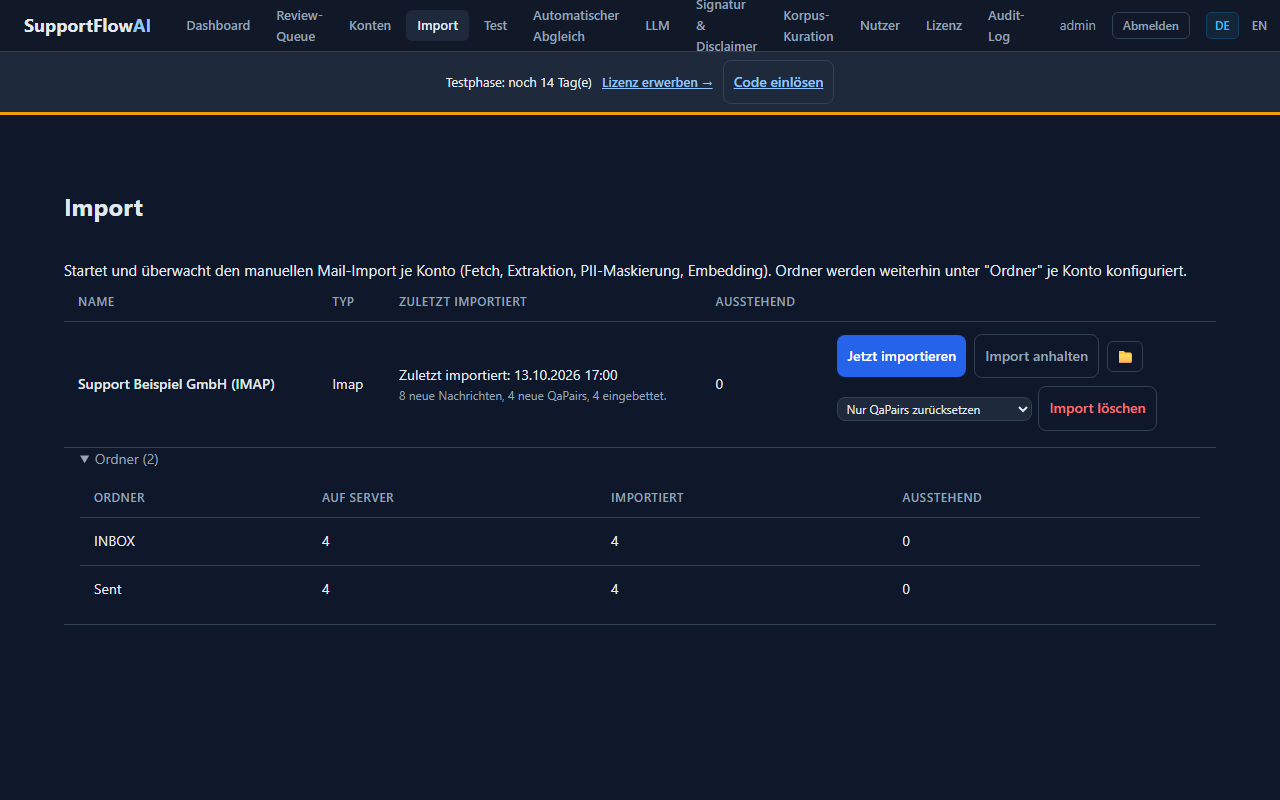
Task: Click Import anhalten button
Action: 1036,356
